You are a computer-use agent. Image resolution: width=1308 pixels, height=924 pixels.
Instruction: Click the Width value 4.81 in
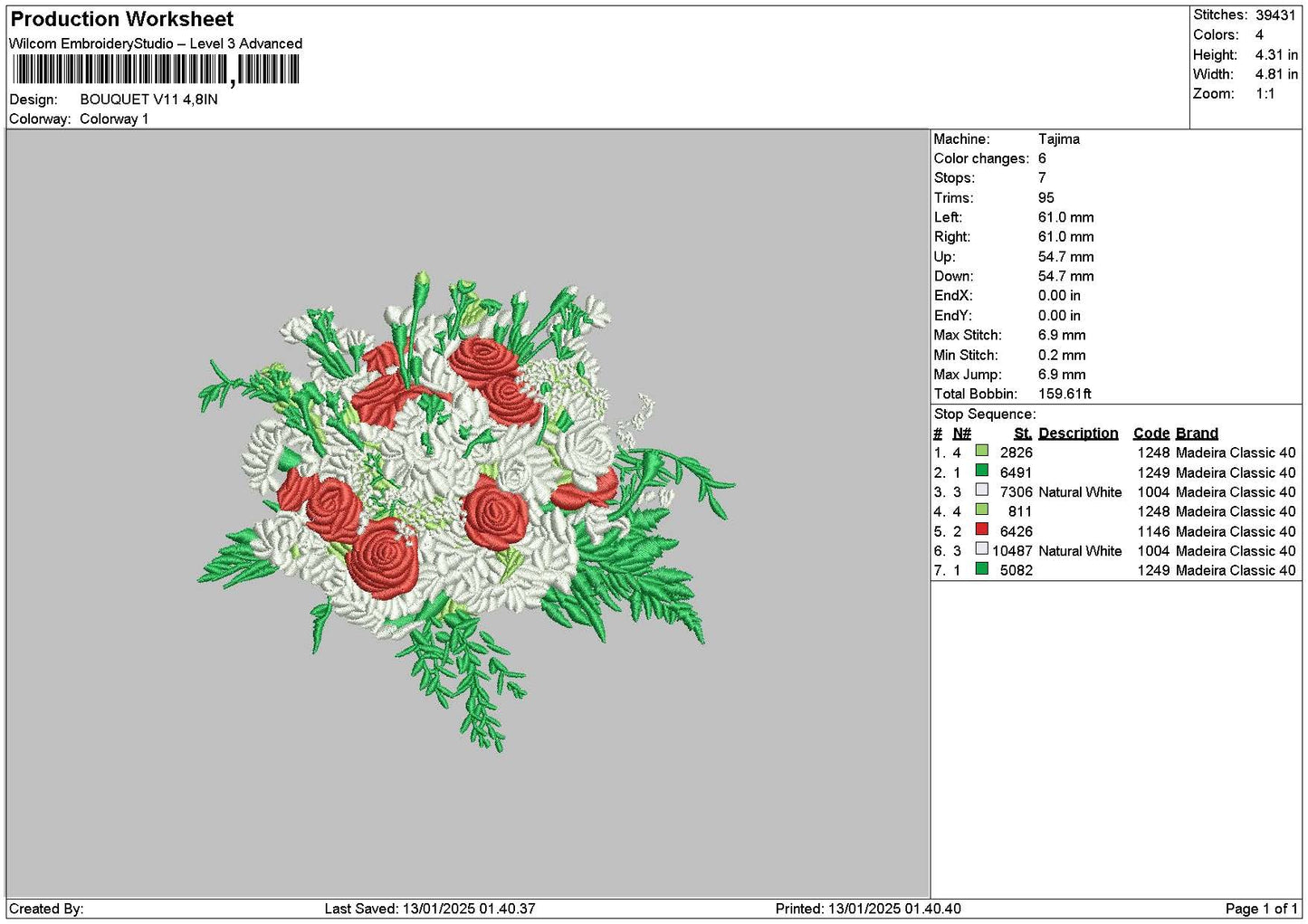(1276, 74)
